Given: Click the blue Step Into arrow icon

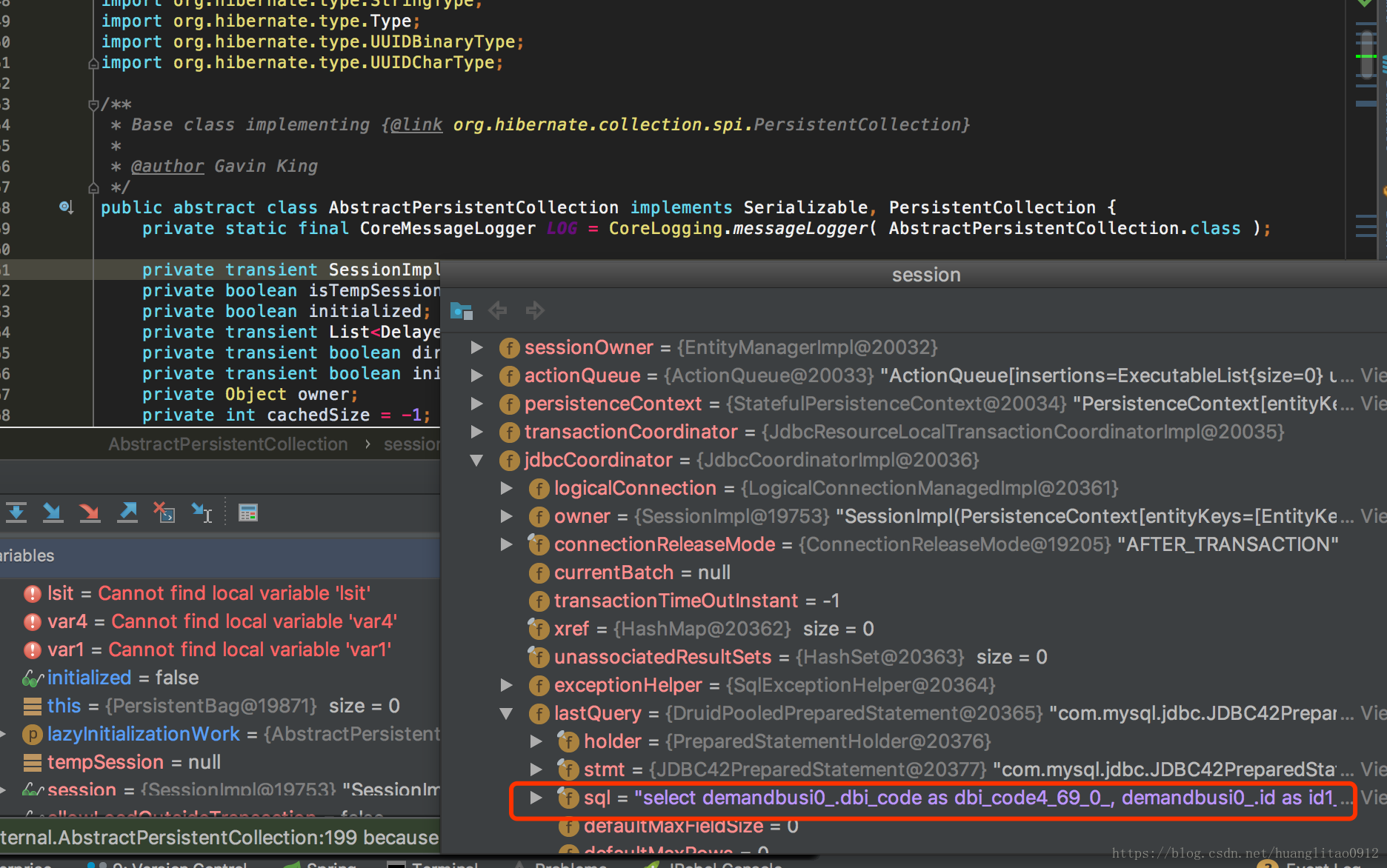Looking at the screenshot, I should (53, 512).
